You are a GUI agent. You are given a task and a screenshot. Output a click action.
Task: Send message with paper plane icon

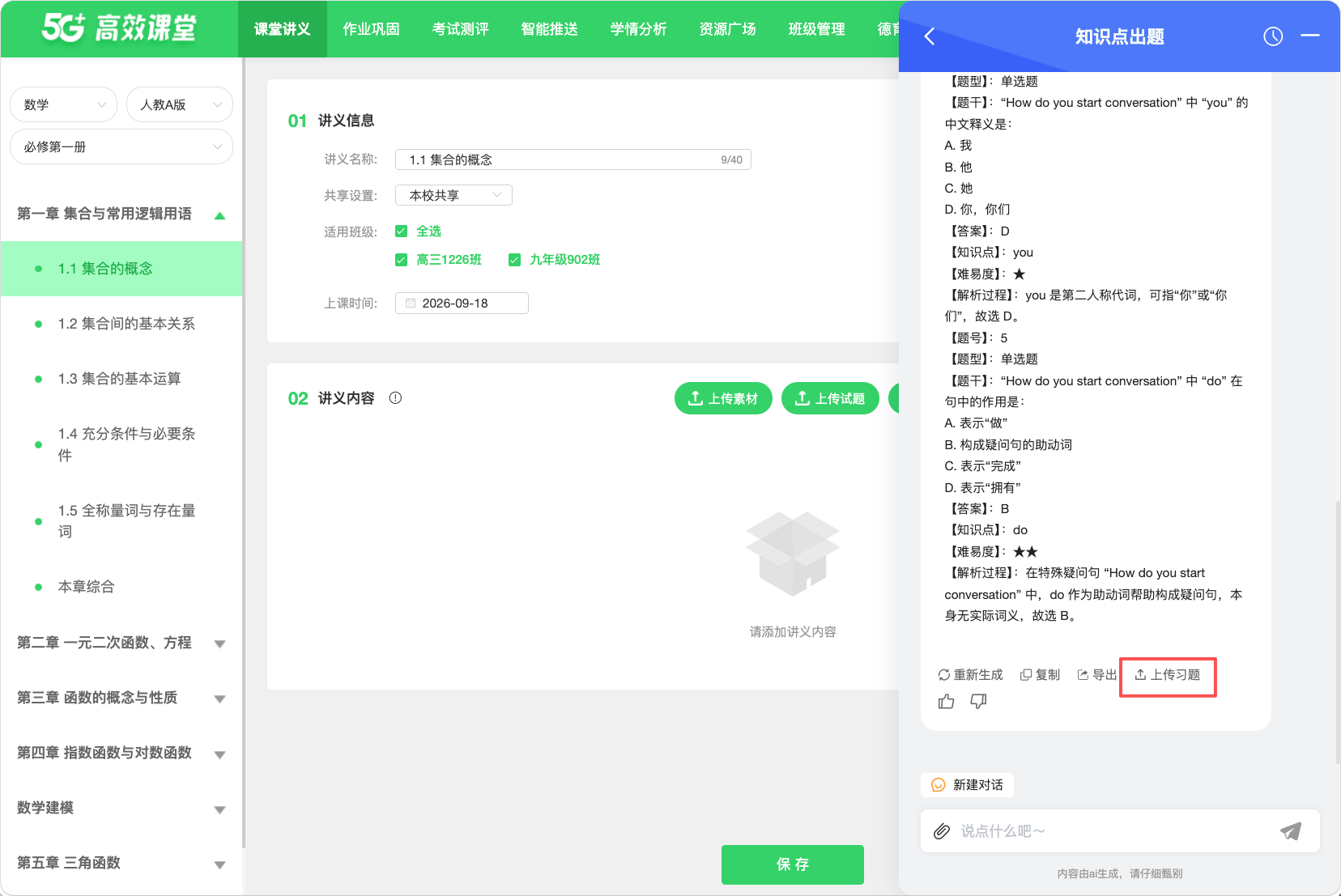1291,831
